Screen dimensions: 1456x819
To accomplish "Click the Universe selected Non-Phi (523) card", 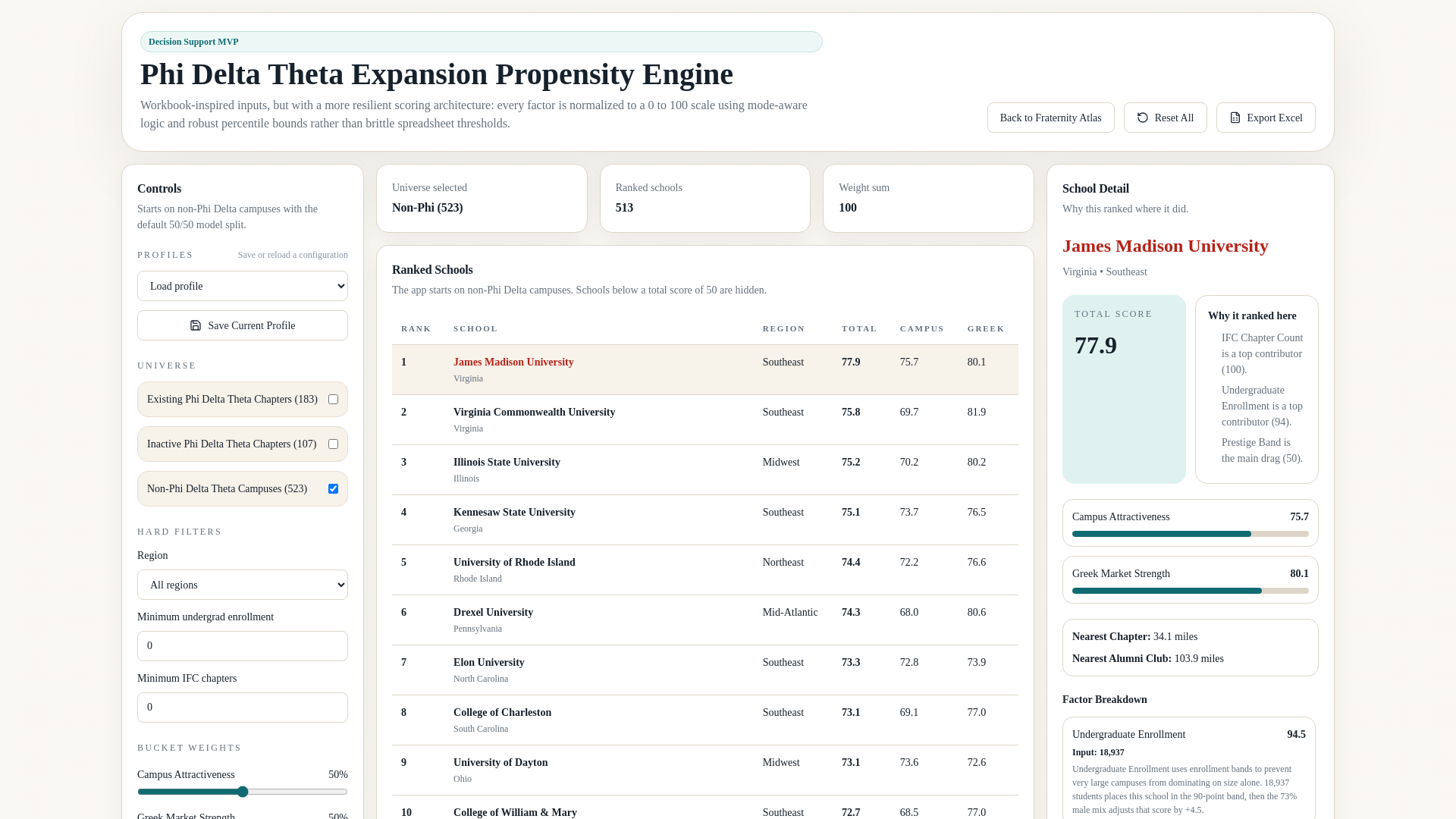I will pos(482,199).
